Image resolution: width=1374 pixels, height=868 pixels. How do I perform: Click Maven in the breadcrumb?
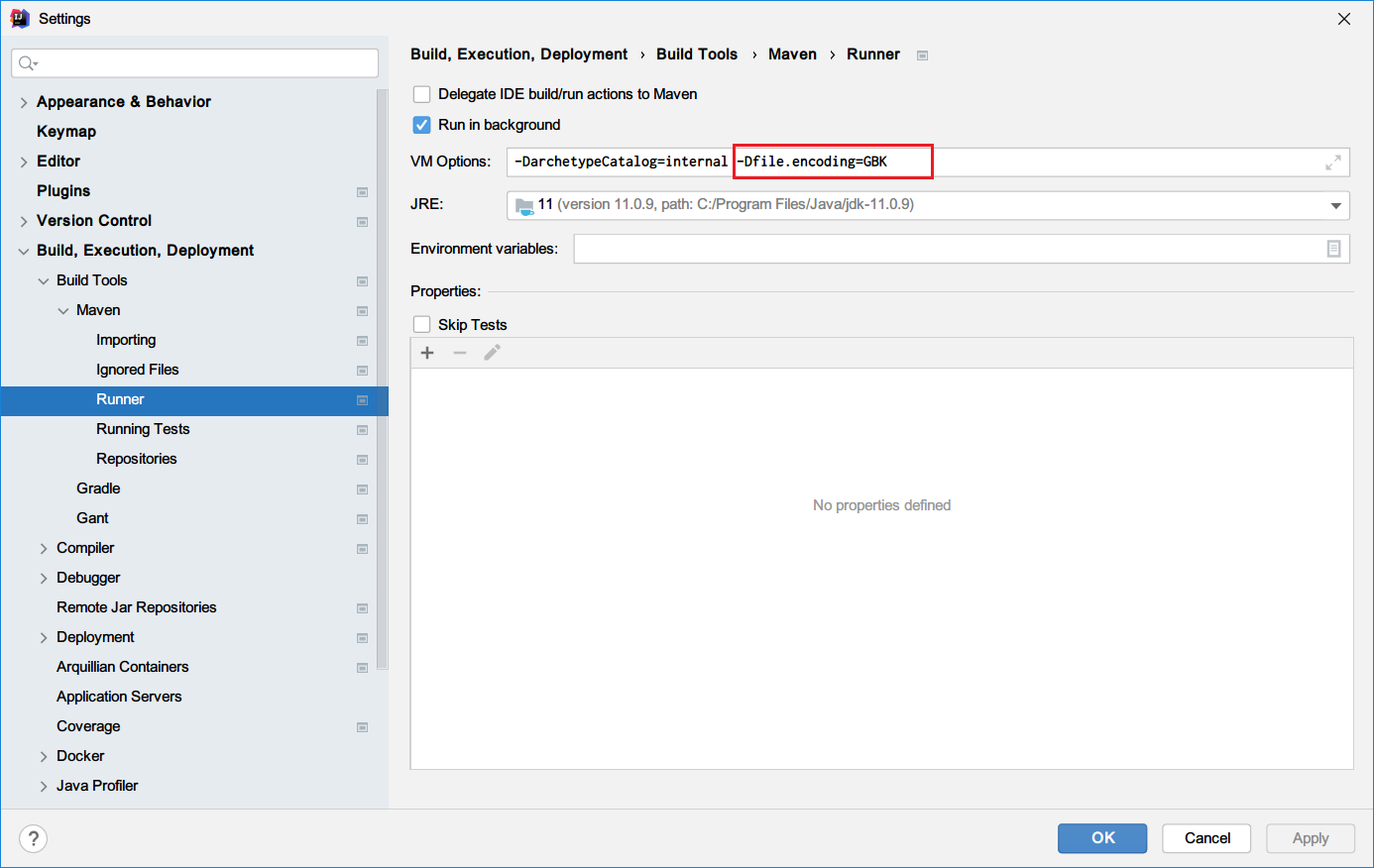pyautogui.click(x=792, y=54)
